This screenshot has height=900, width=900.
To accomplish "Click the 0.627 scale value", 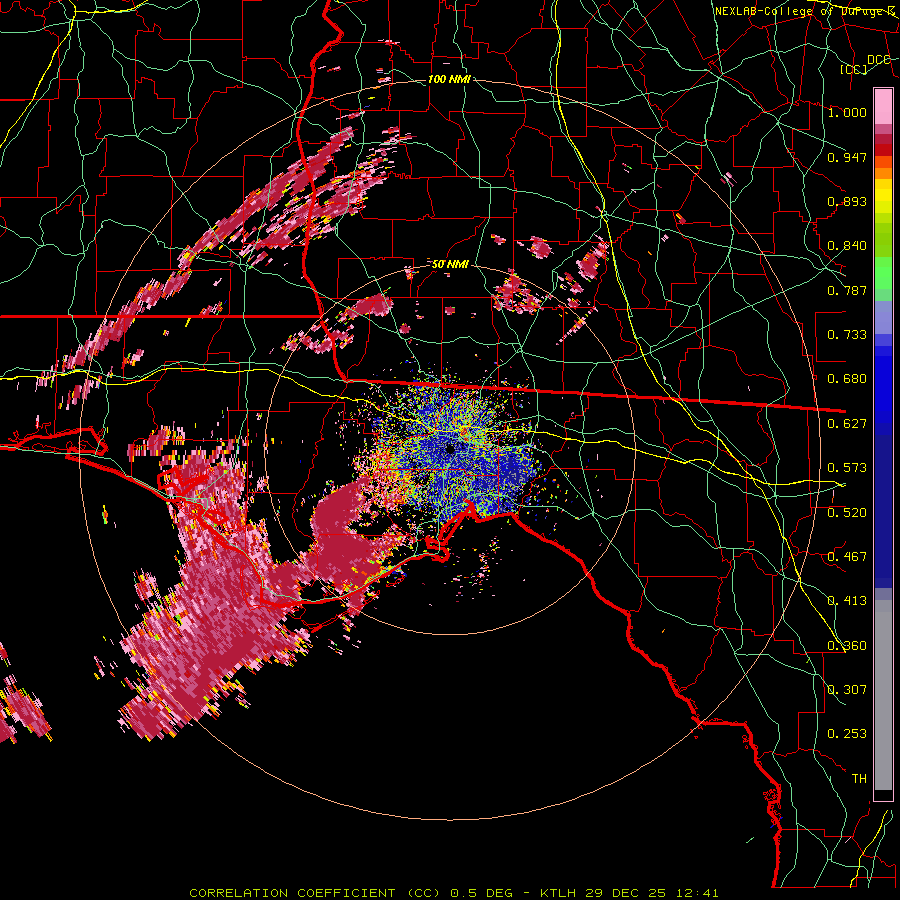I will coord(847,424).
